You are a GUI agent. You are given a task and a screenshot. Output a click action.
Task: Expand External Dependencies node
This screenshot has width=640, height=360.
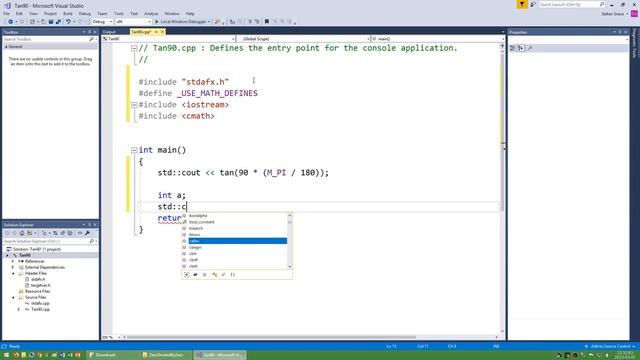coord(13,267)
